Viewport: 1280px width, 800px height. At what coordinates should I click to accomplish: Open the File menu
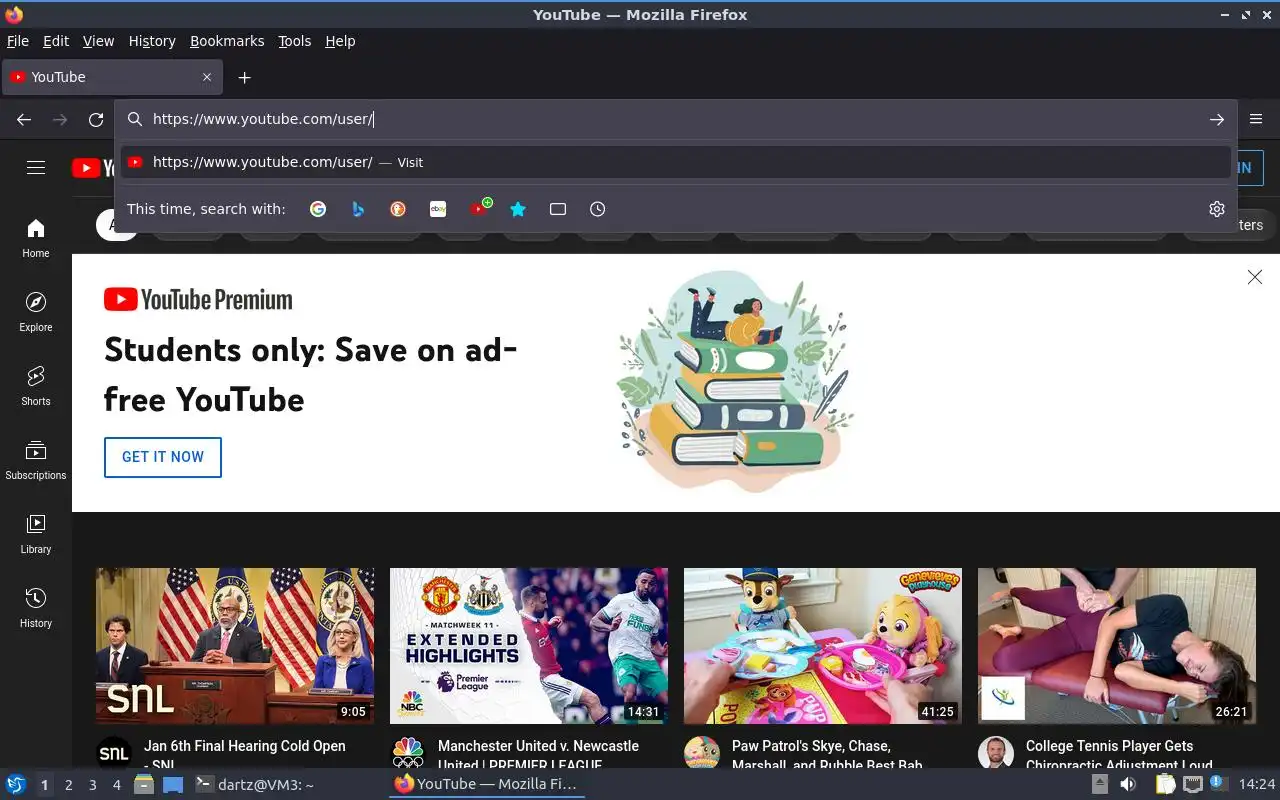17,41
